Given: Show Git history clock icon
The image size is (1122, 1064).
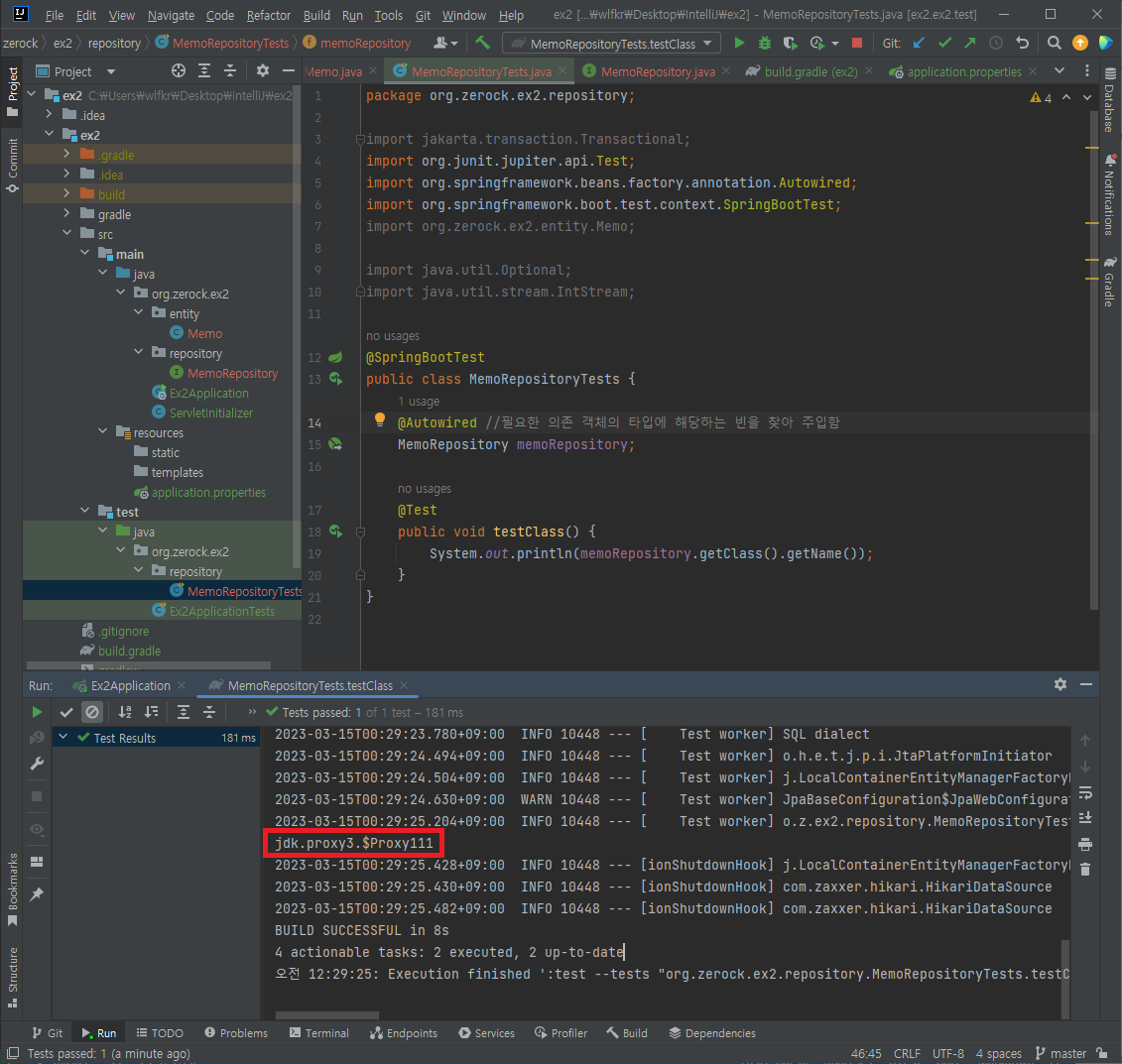Looking at the screenshot, I should click(995, 43).
